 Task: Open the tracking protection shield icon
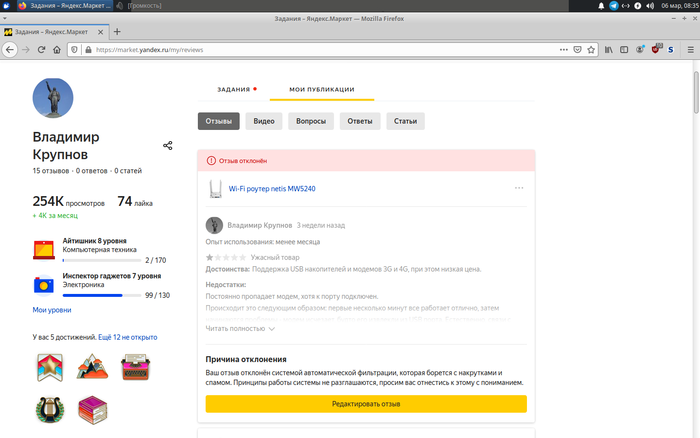tap(75, 50)
